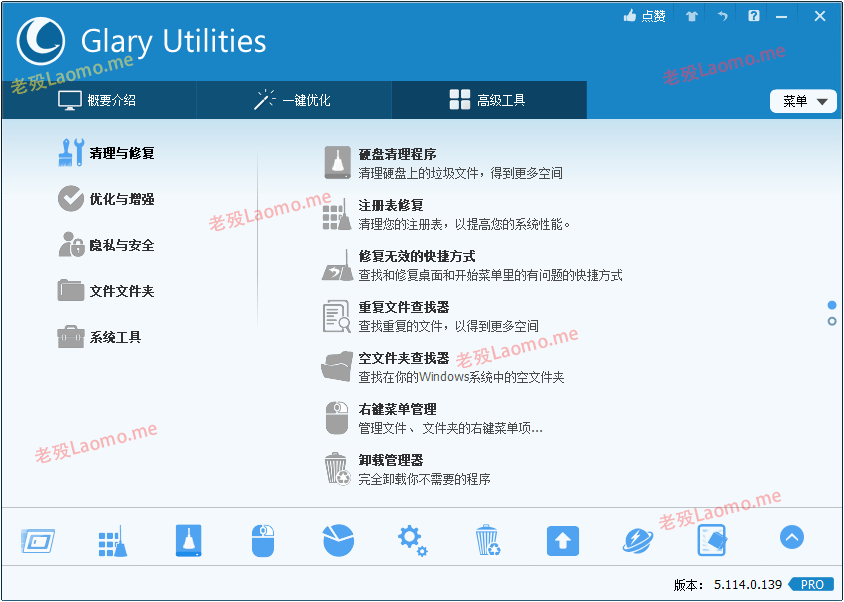Open 注册表修复 link

pos(391,205)
